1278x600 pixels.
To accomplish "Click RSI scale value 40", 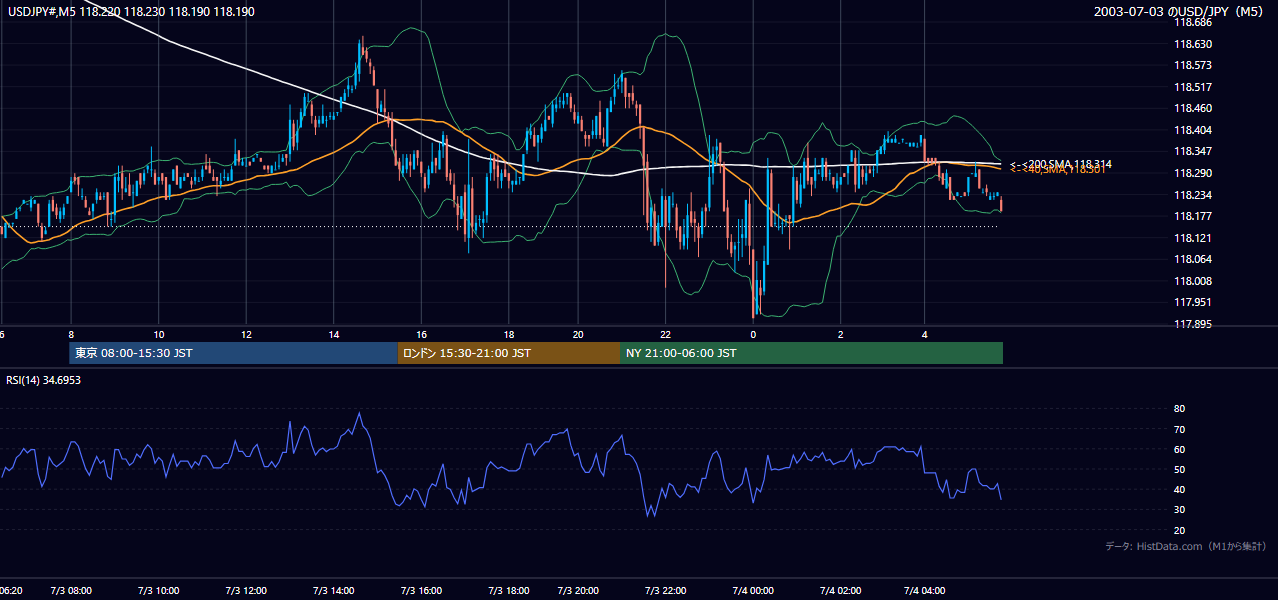I will [1179, 489].
